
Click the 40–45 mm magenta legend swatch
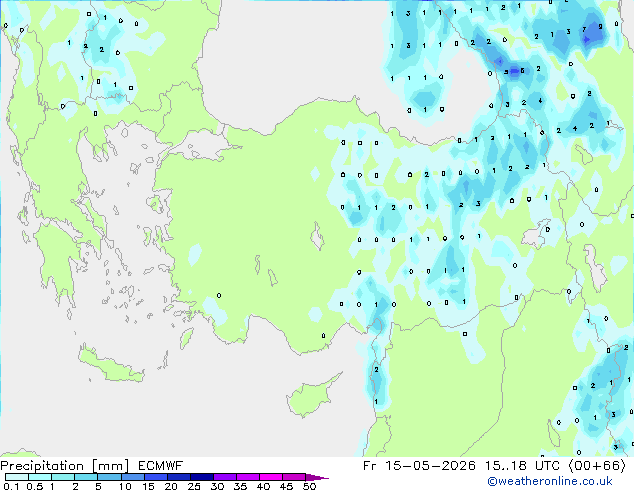[271, 477]
